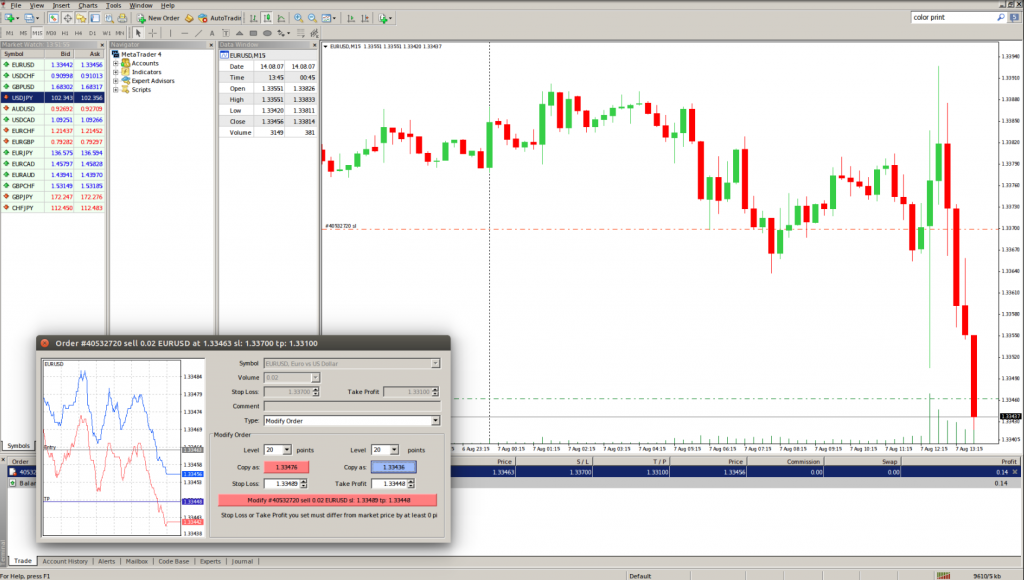
Task: Select the ellipse drawing tool
Action: click(268, 33)
